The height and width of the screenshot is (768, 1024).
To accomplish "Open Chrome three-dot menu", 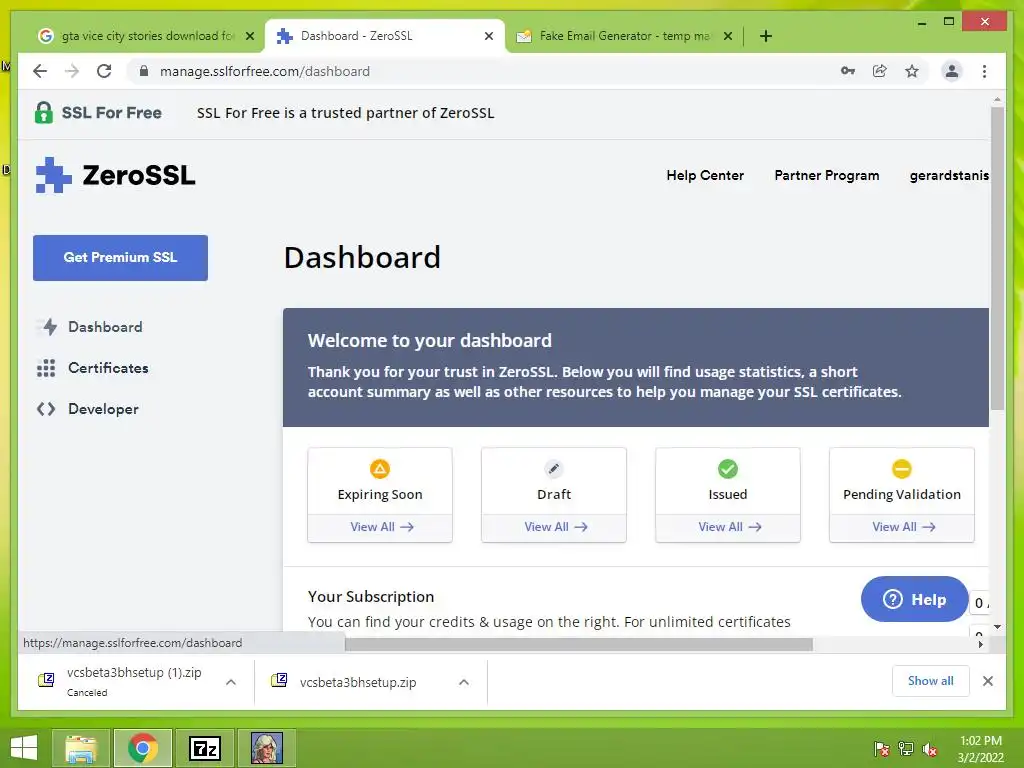I will 984,71.
